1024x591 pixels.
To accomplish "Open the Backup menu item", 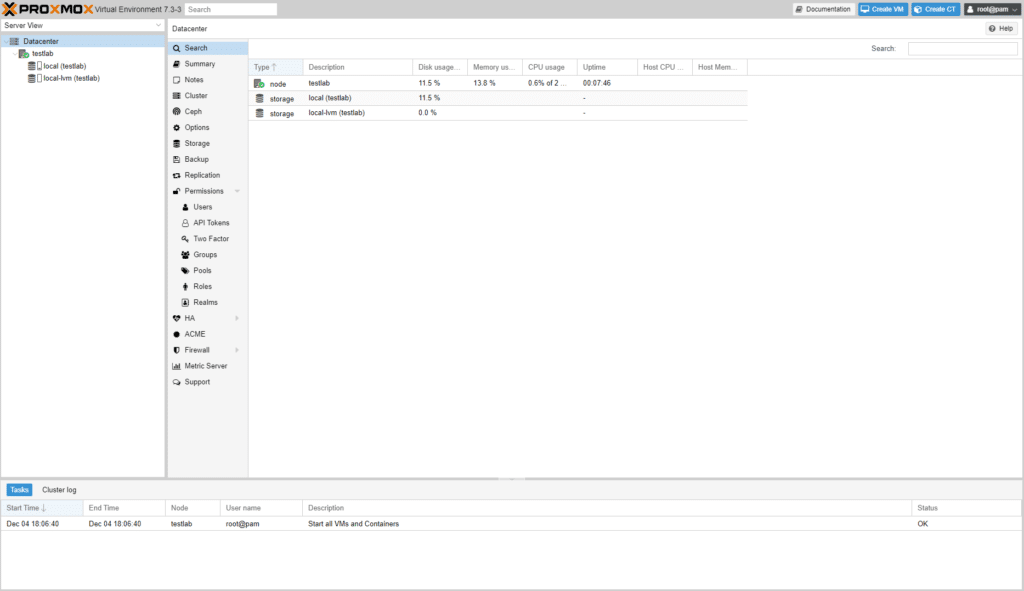I will tap(208, 159).
